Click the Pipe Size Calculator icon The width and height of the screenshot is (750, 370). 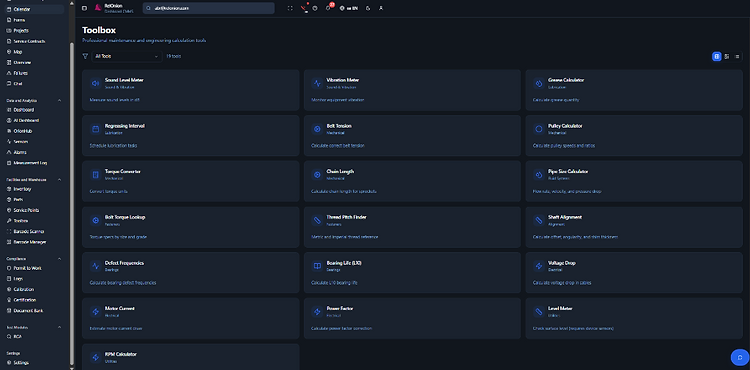click(539, 174)
